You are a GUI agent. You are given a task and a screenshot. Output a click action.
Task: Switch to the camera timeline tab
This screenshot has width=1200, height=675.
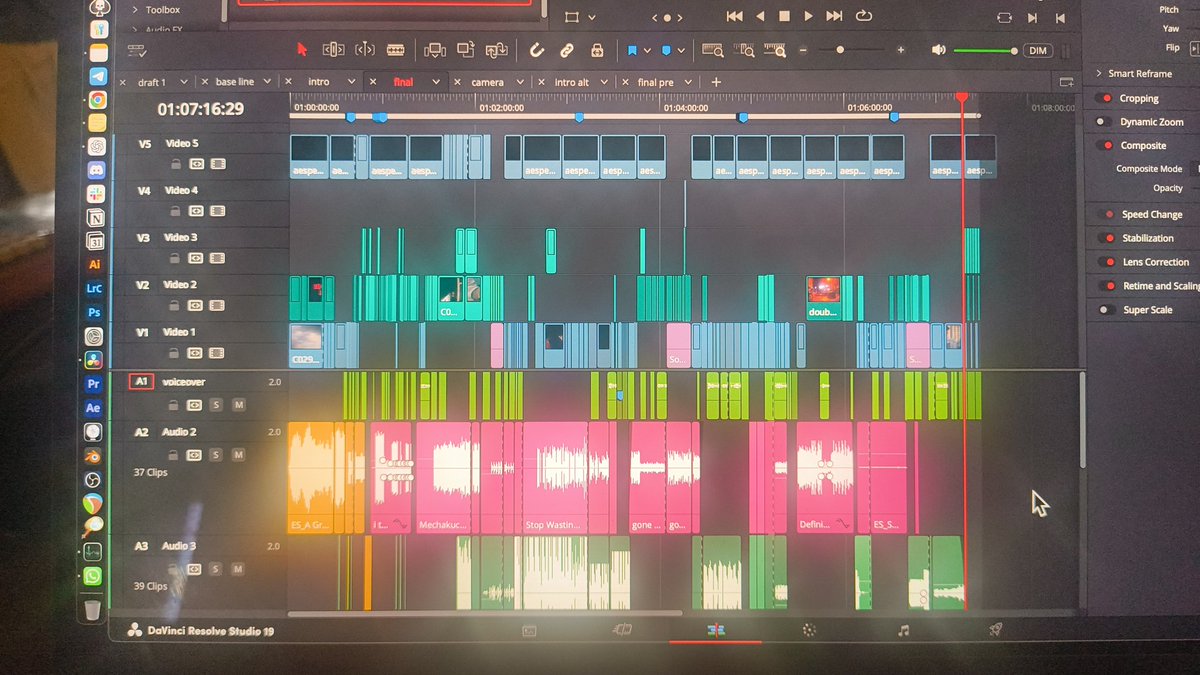487,82
